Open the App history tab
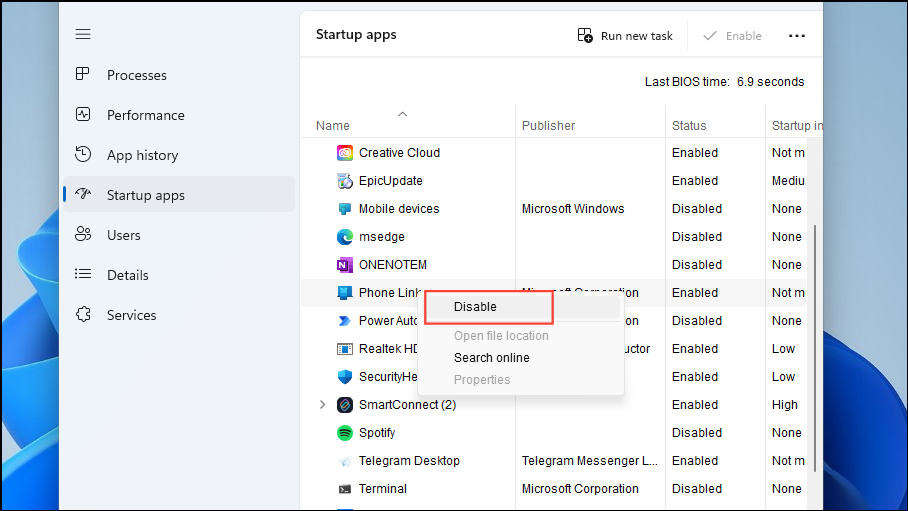Viewport: 908px width, 511px height. 179,155
